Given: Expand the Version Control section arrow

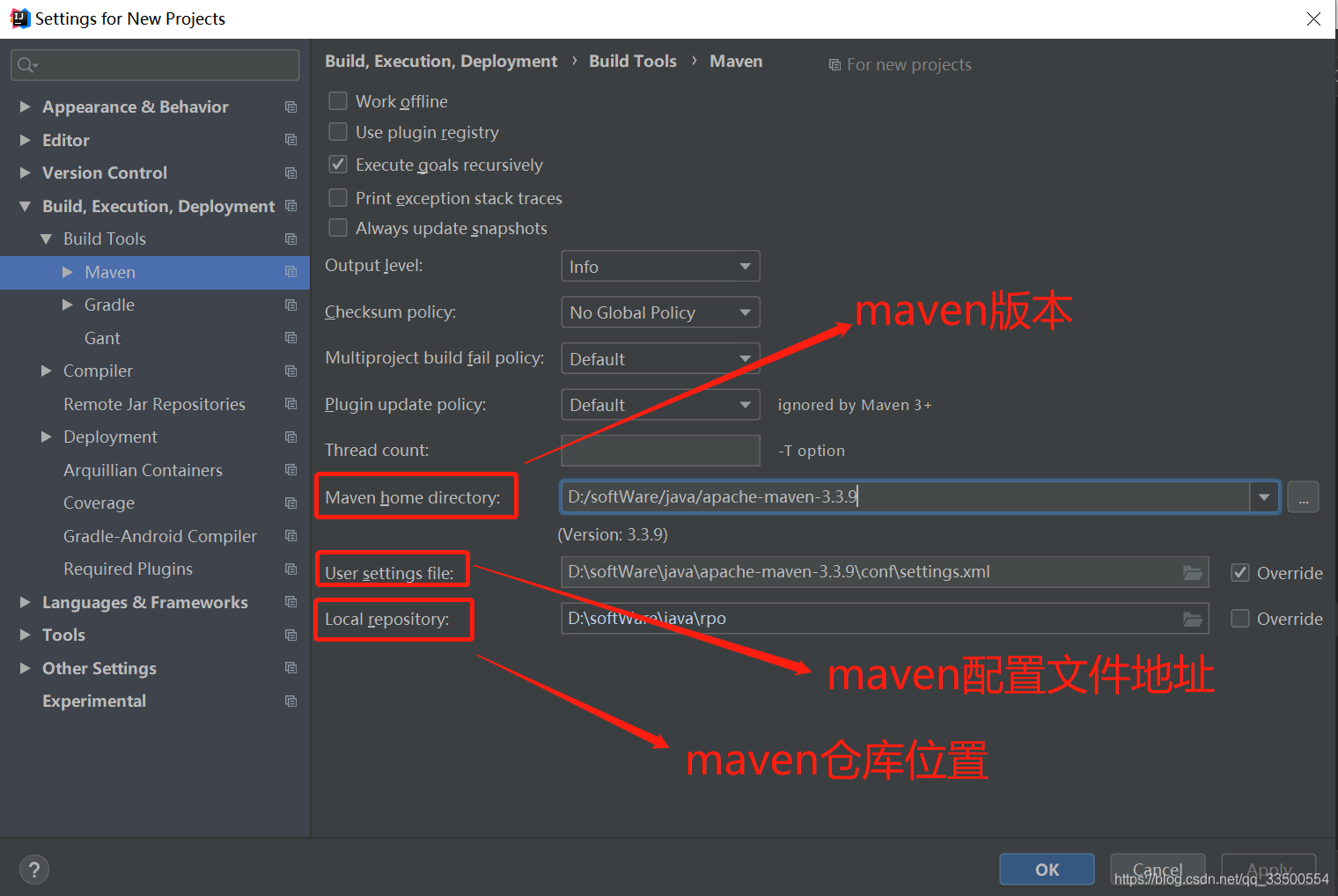Looking at the screenshot, I should pyautogui.click(x=26, y=173).
